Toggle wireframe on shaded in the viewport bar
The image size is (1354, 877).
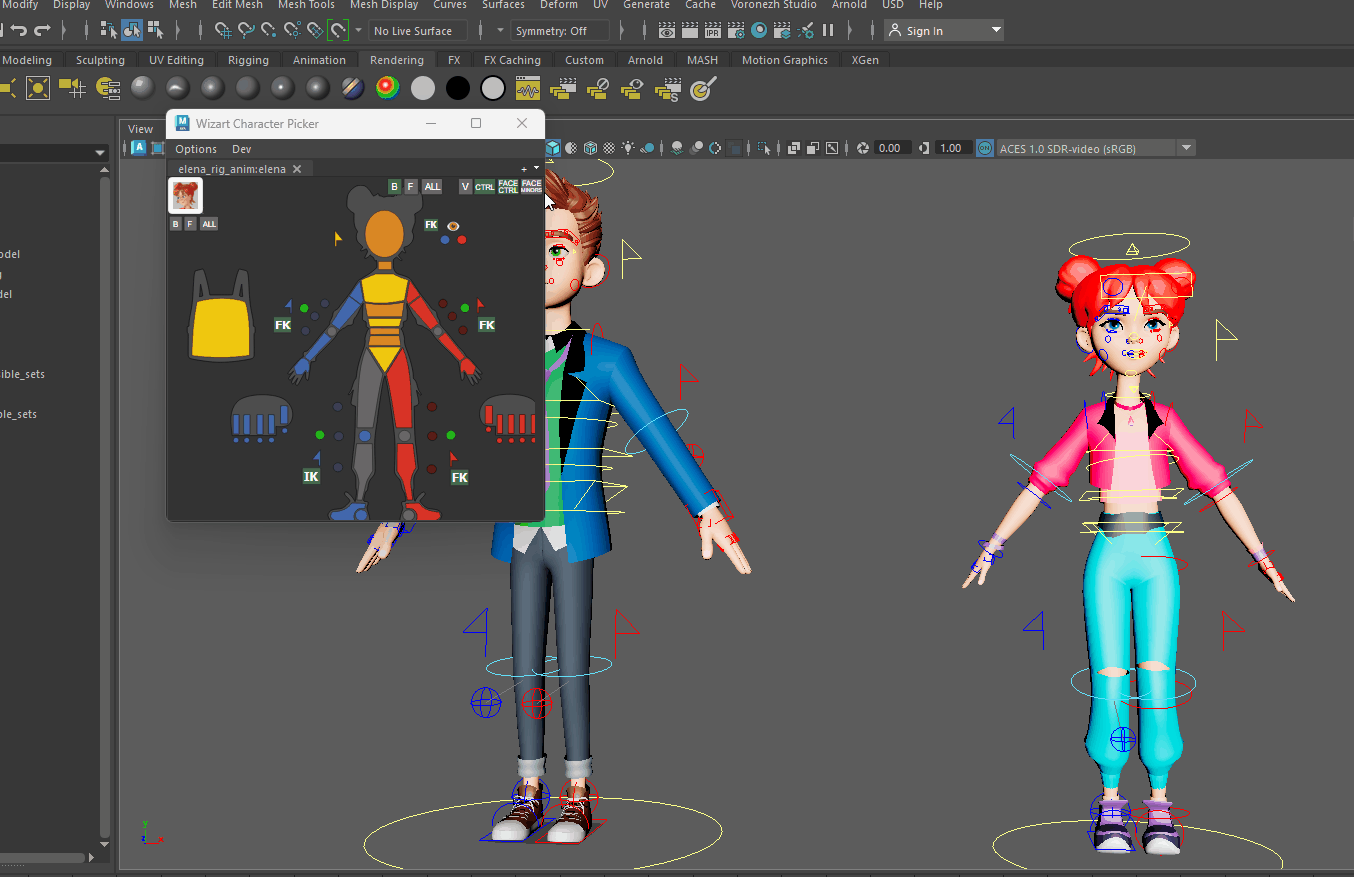pos(591,147)
